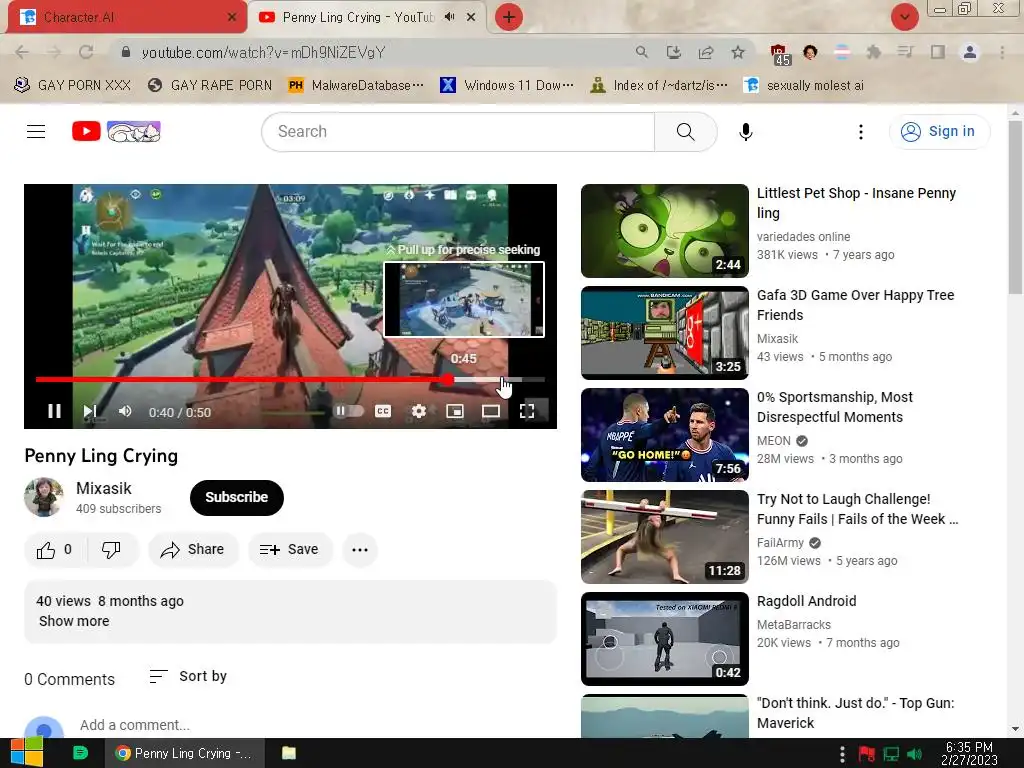Open Littlest Pet Shop Insane Penny ling thumbnail

(665, 231)
